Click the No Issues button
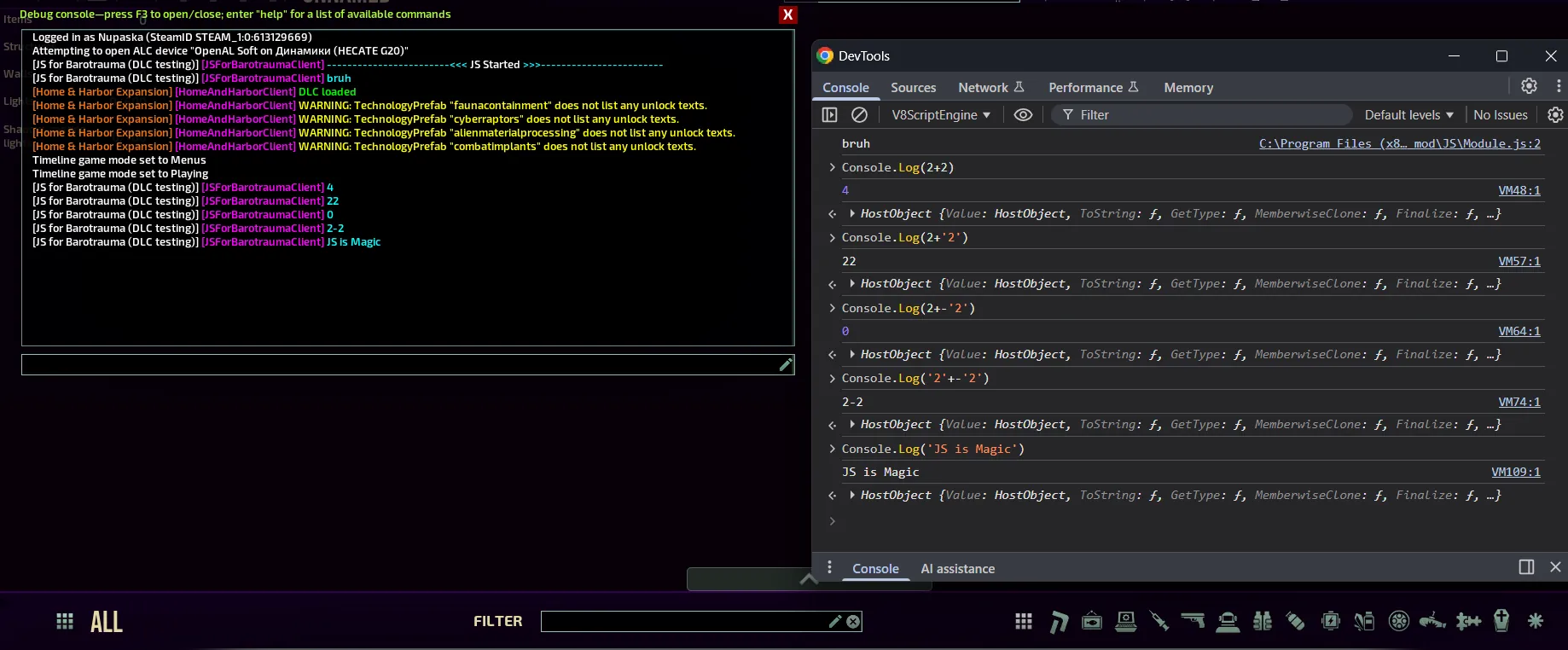1568x650 pixels. [x=1500, y=114]
